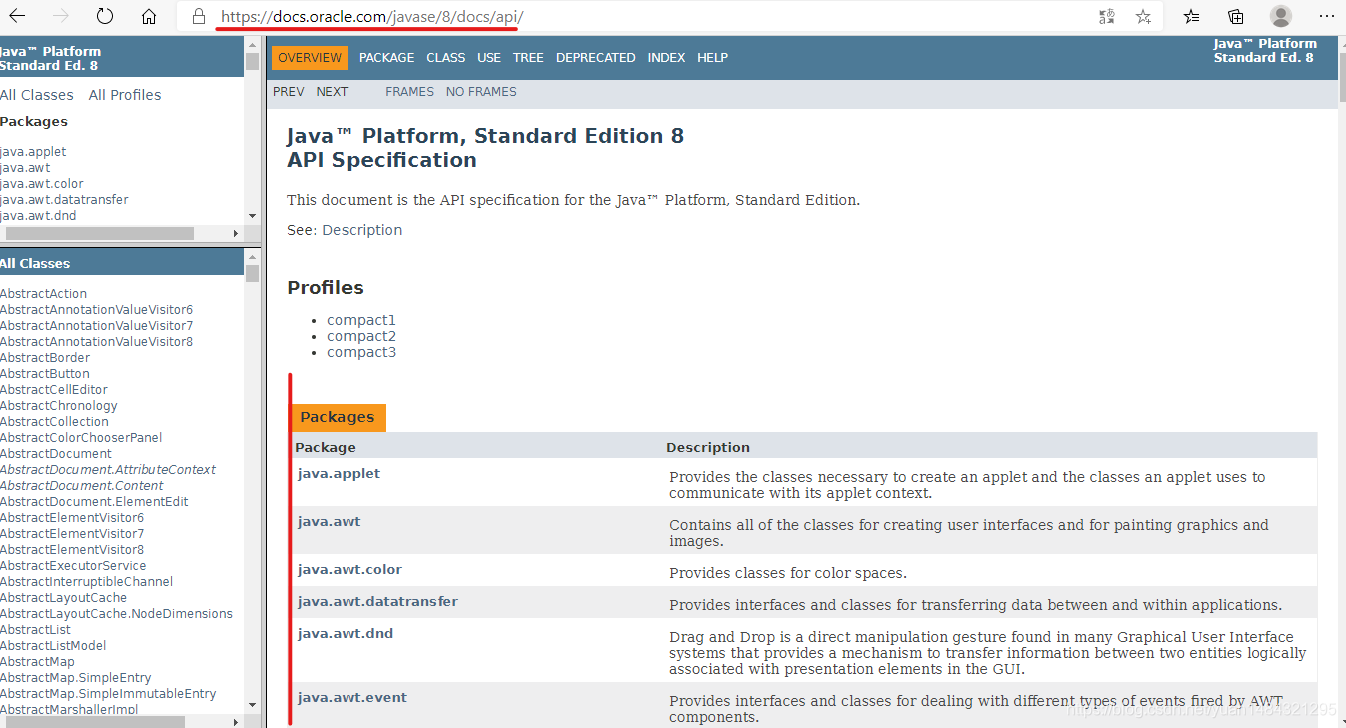Click All Classes link in left frame

37,95
